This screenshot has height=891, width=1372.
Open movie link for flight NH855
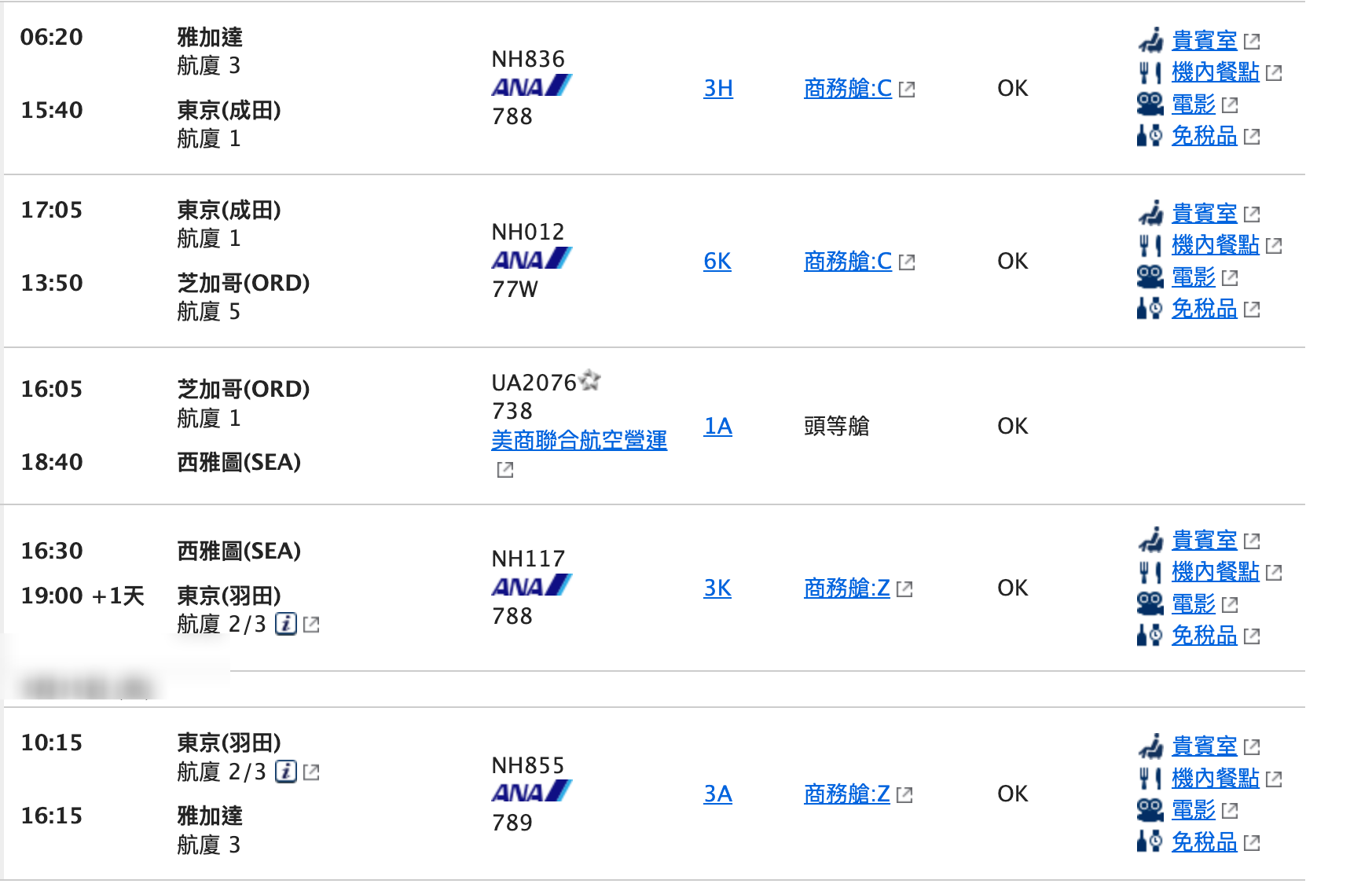1193,810
